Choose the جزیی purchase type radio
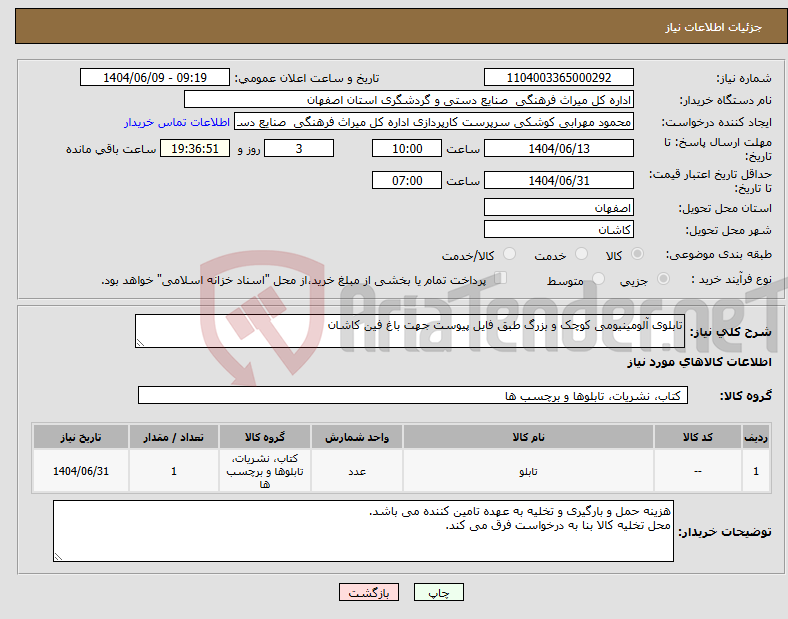Viewport: 788px width, 619px height. [663, 278]
